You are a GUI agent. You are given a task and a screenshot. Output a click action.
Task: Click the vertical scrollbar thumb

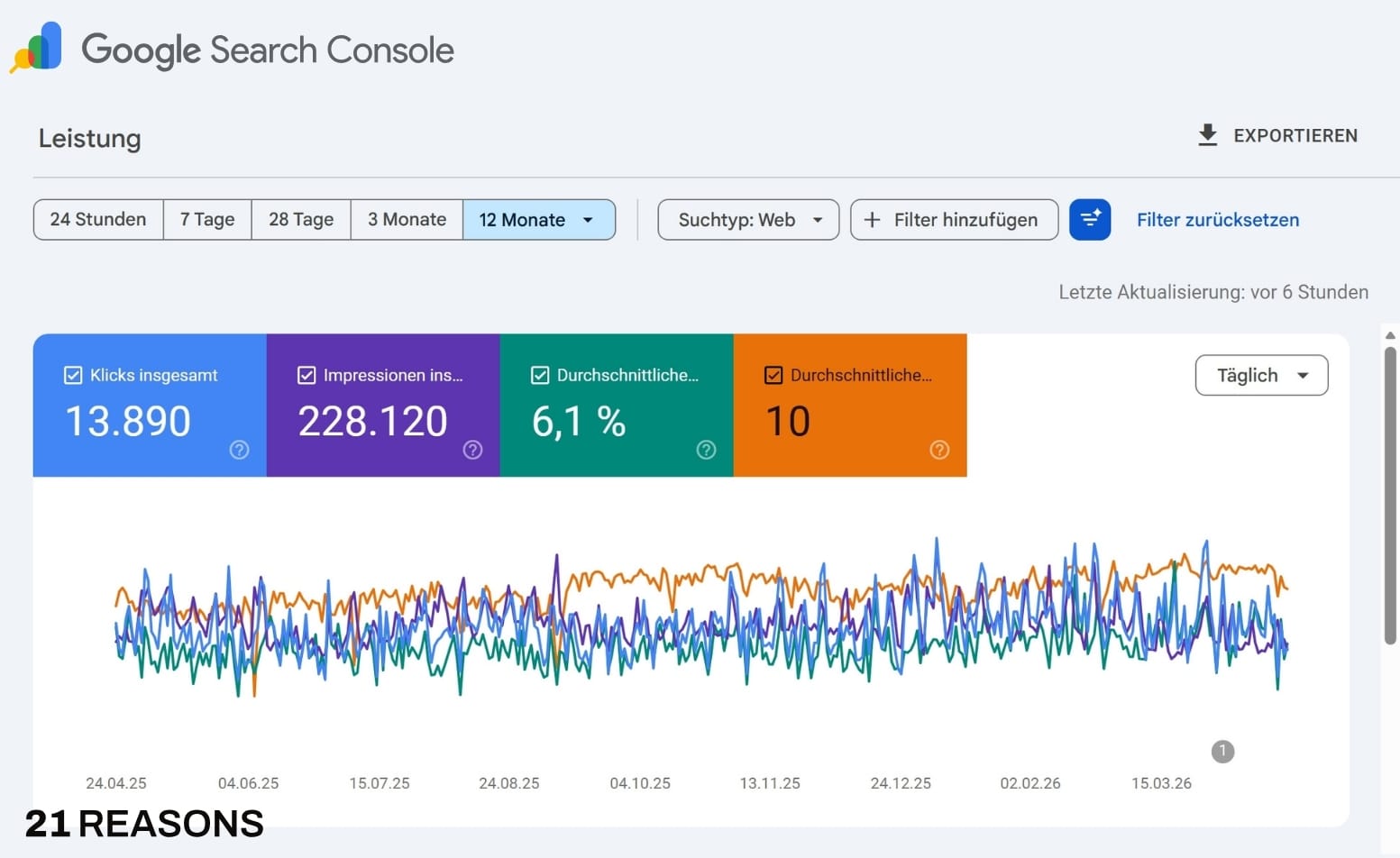[x=1390, y=494]
